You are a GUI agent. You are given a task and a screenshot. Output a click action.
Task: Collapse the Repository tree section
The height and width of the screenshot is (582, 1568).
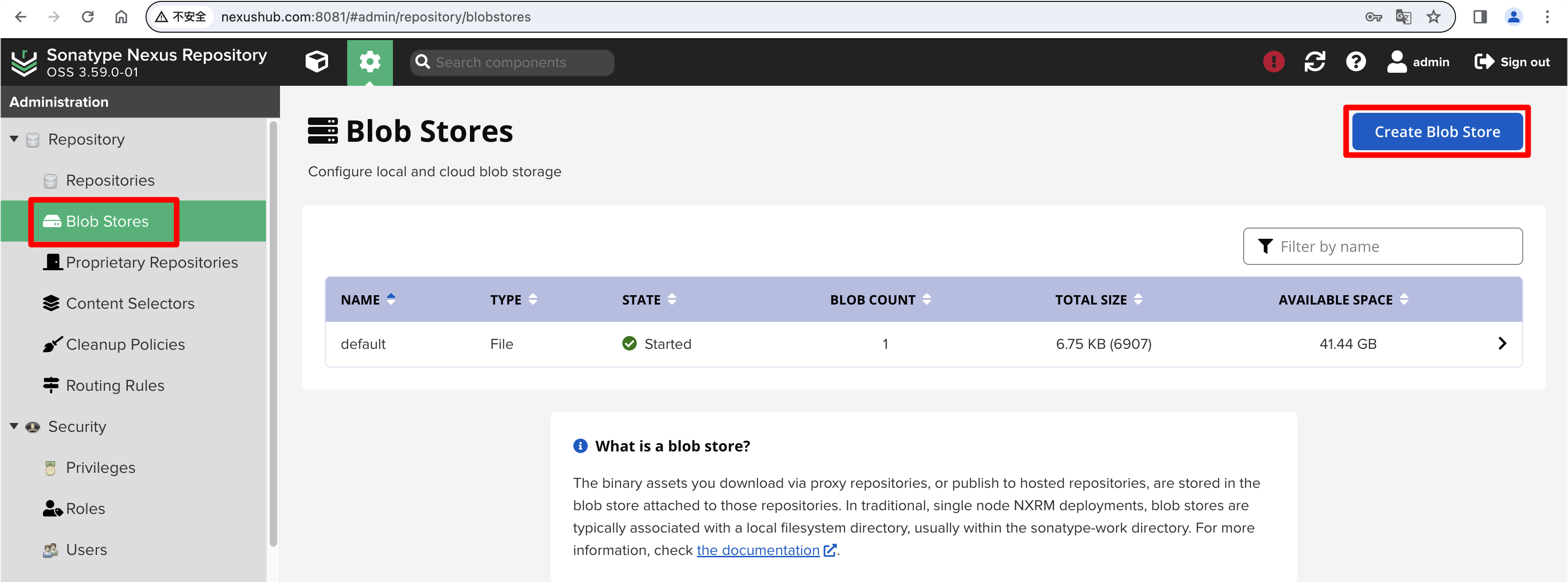[x=14, y=139]
